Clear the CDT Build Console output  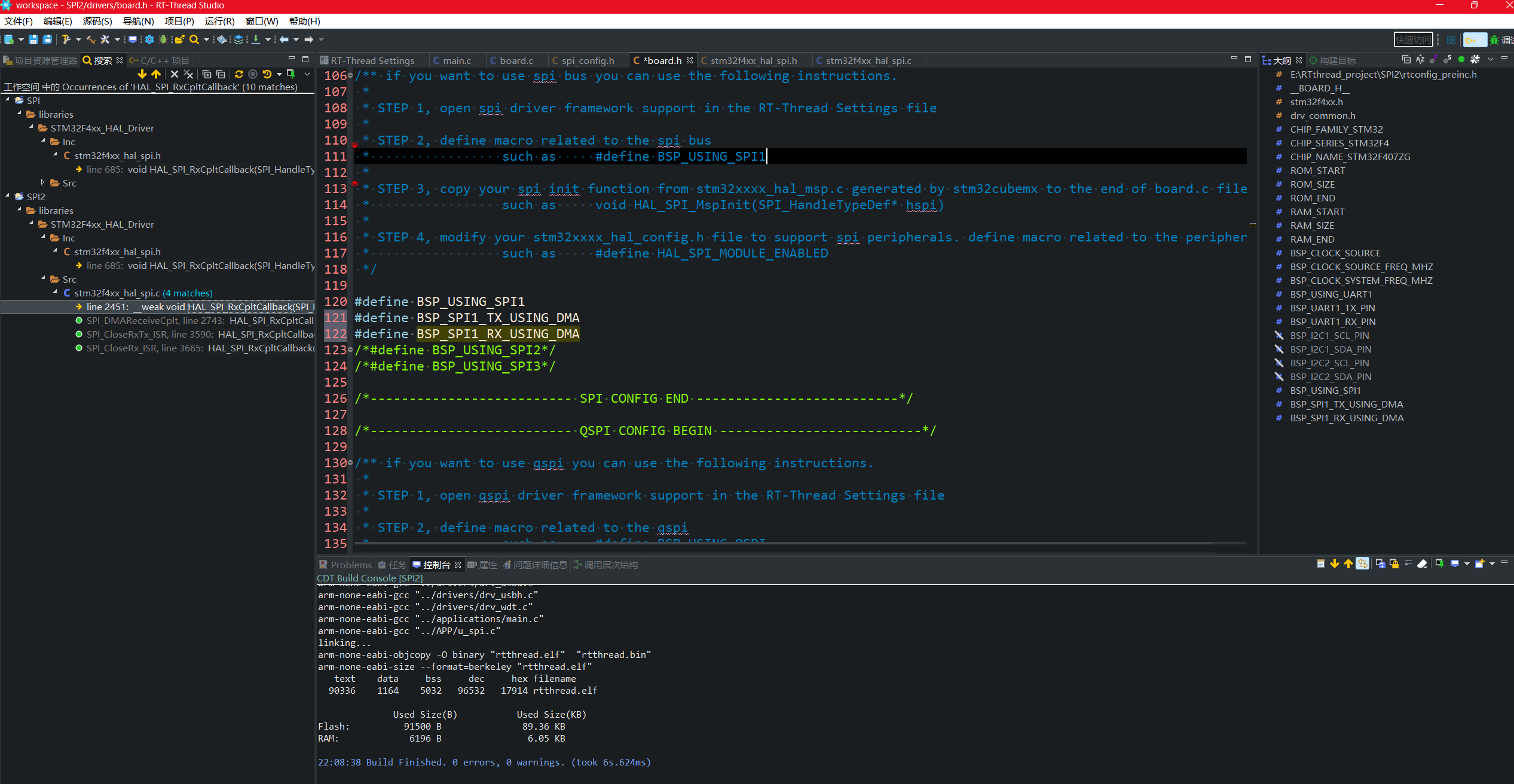point(1423,563)
